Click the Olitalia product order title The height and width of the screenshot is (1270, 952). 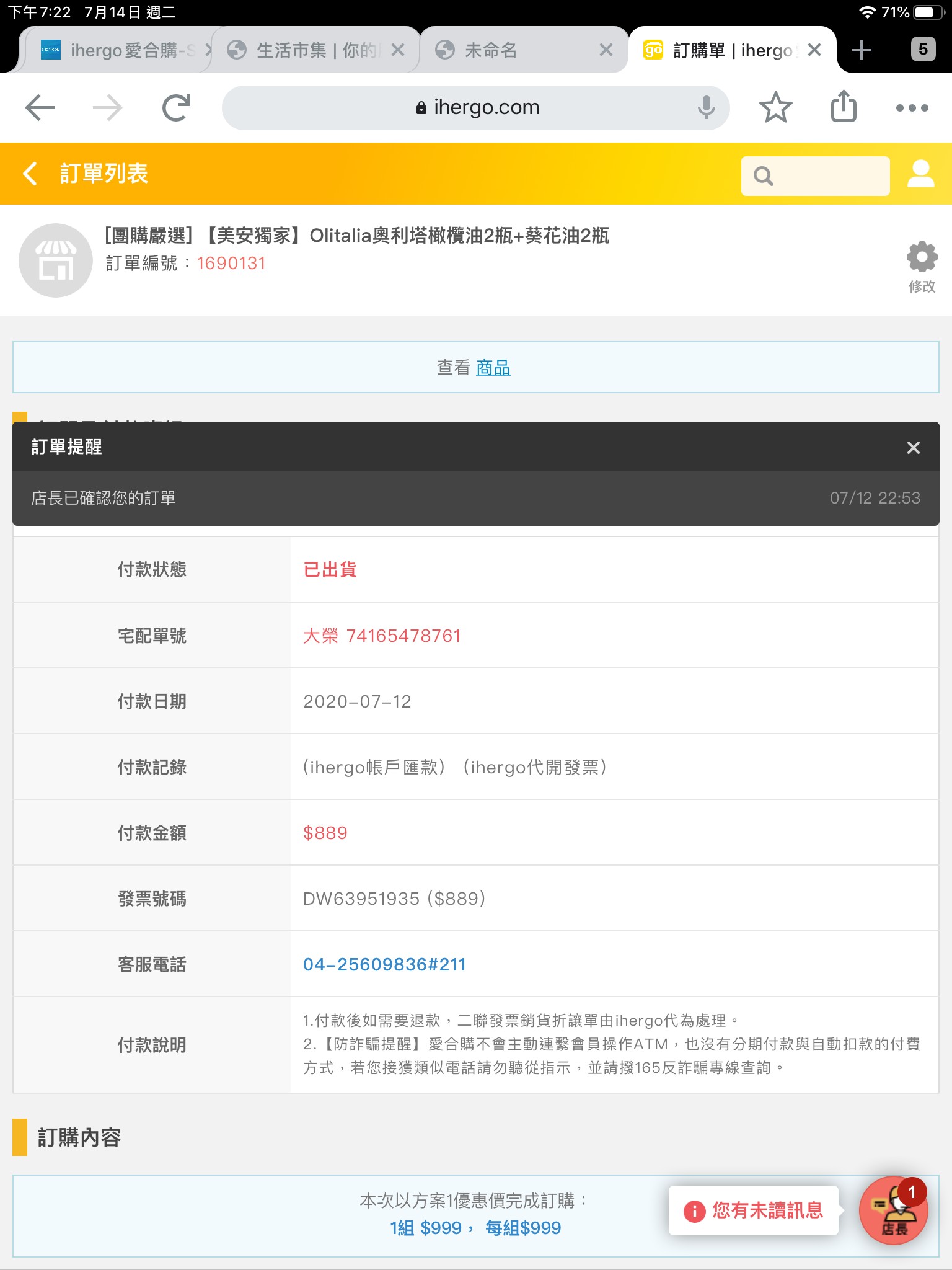tap(357, 236)
